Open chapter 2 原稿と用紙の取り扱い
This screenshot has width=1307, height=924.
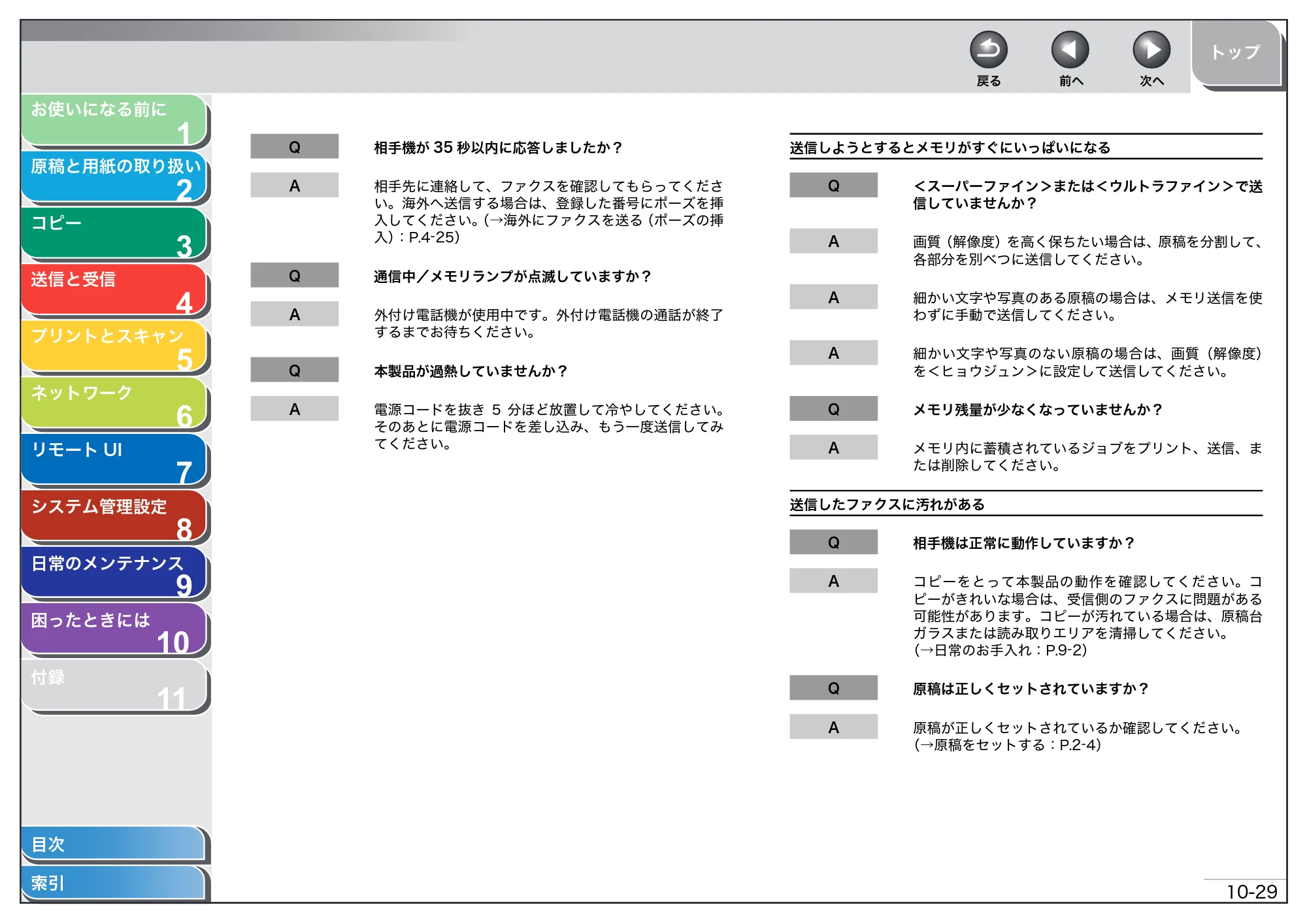(114, 176)
